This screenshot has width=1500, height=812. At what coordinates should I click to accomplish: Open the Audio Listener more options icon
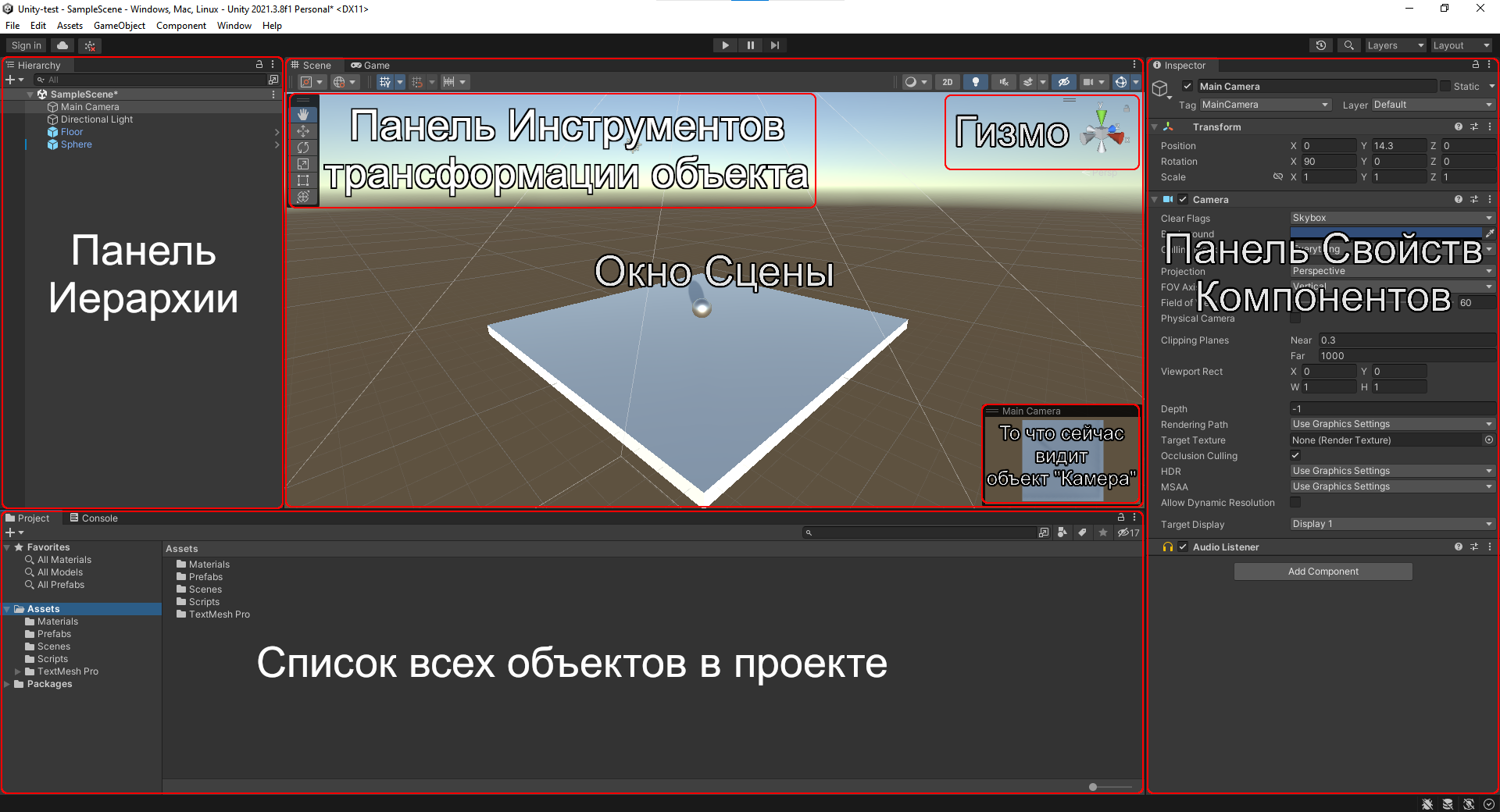pyautogui.click(x=1490, y=547)
